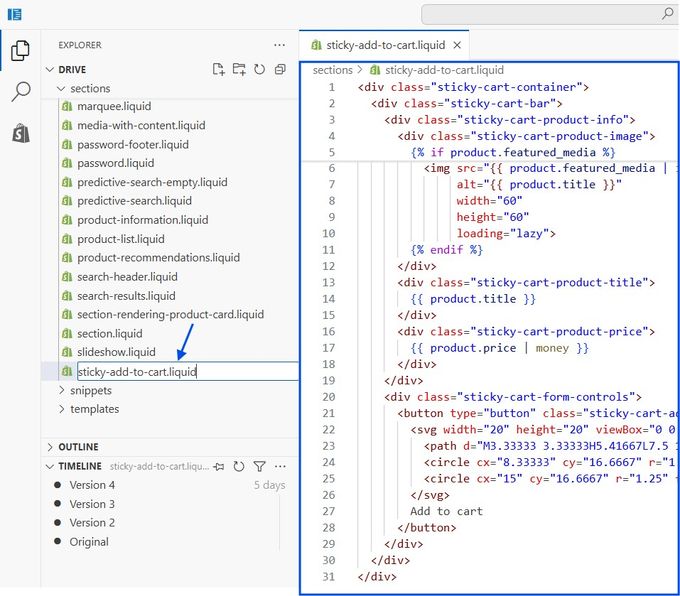Close the sticky-add-to-cart.liquid tab
The height and width of the screenshot is (596, 680).
(457, 45)
